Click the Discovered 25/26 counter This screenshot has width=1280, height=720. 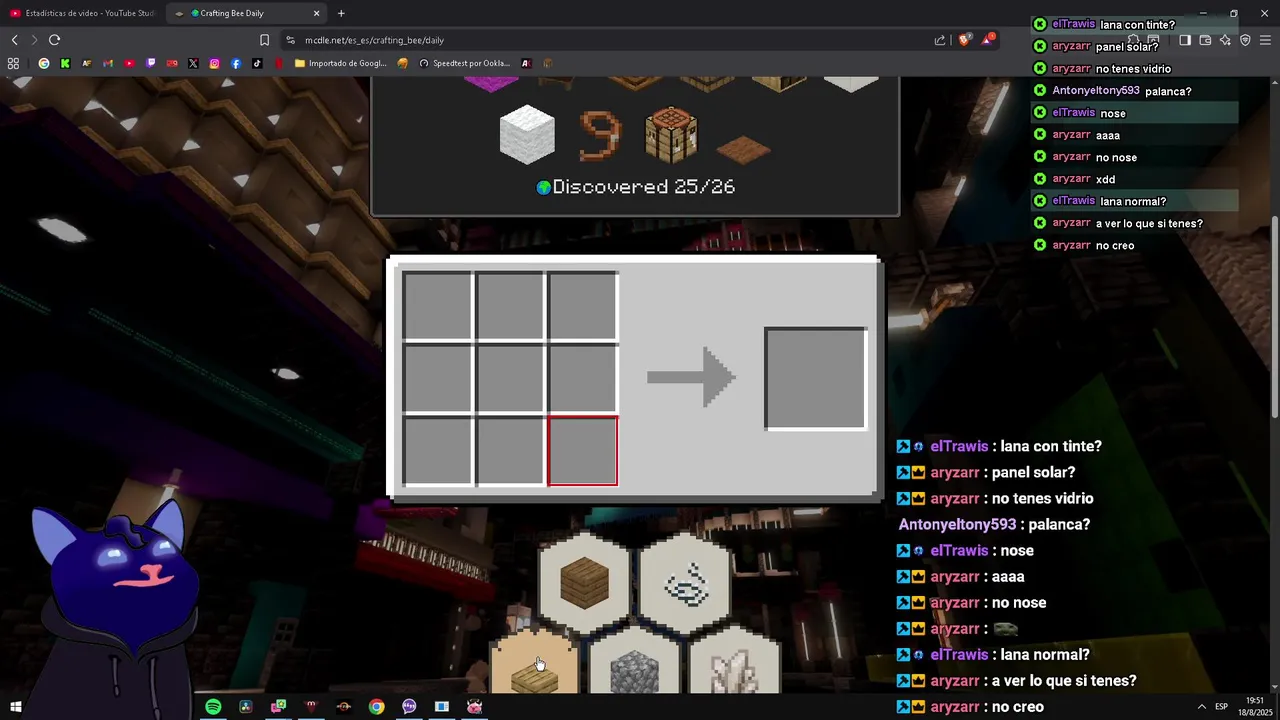pyautogui.click(x=636, y=187)
